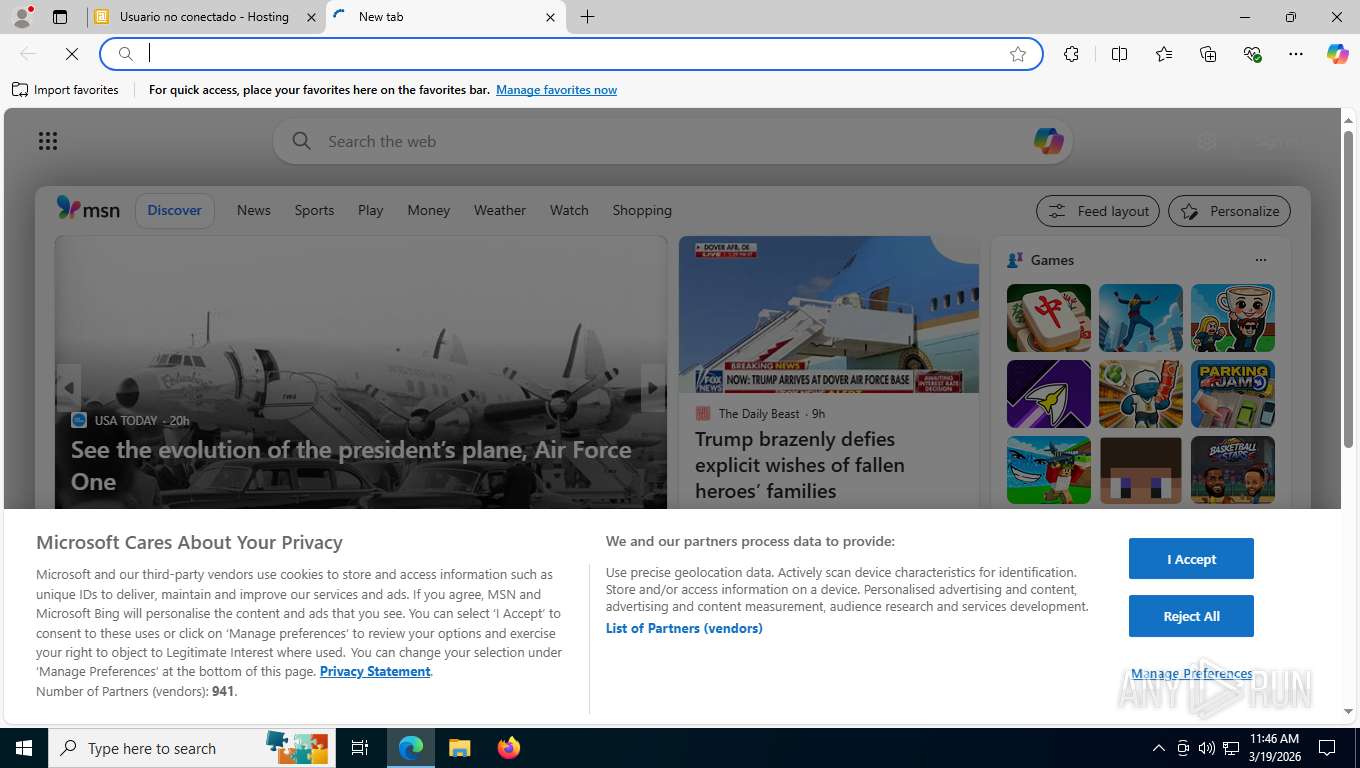Play the Parking Jam game
Viewport: 1360px width, 768px height.
click(x=1233, y=394)
